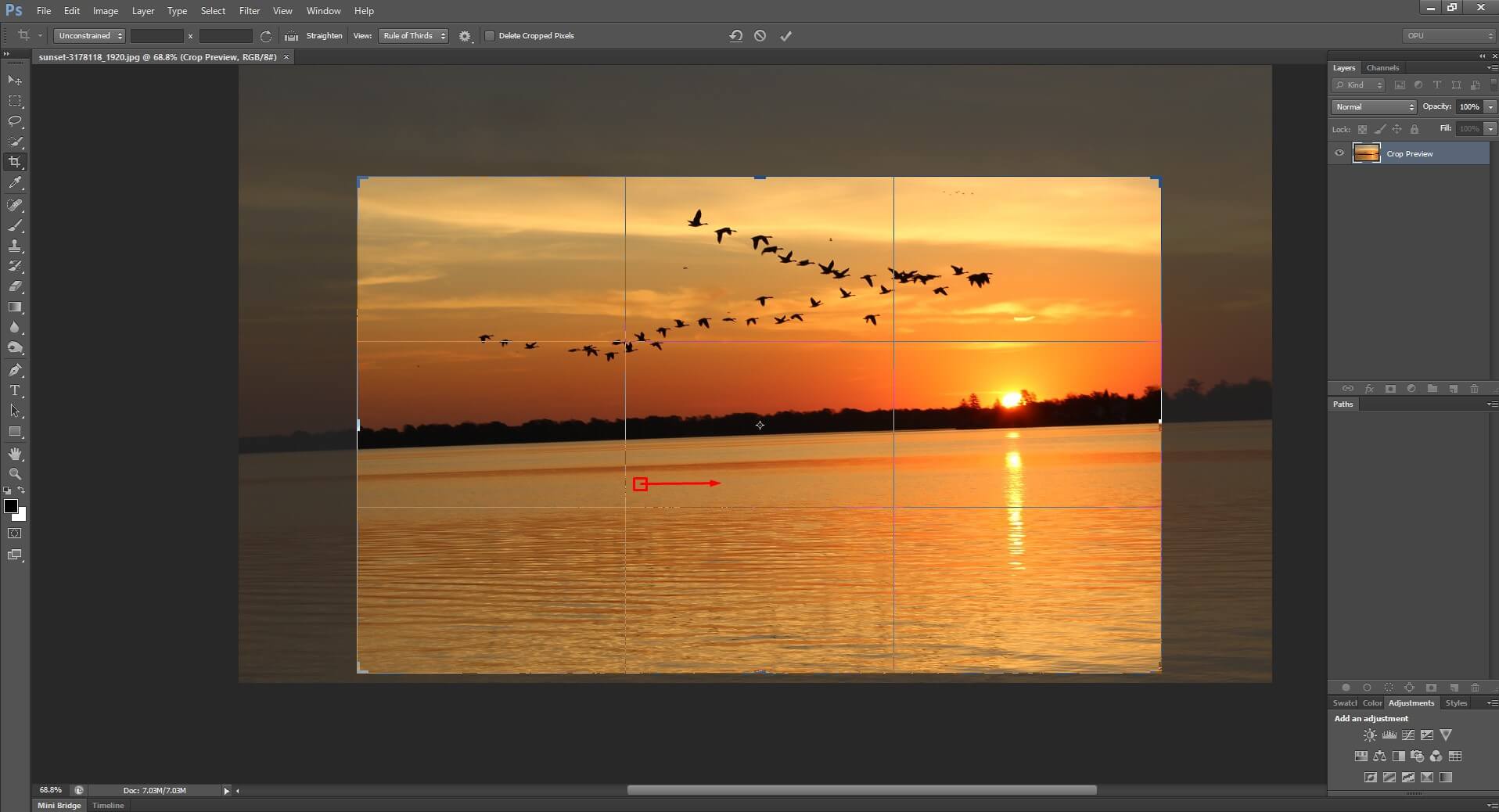The width and height of the screenshot is (1499, 812).
Task: Switch to the Channels tab
Action: tap(1382, 68)
